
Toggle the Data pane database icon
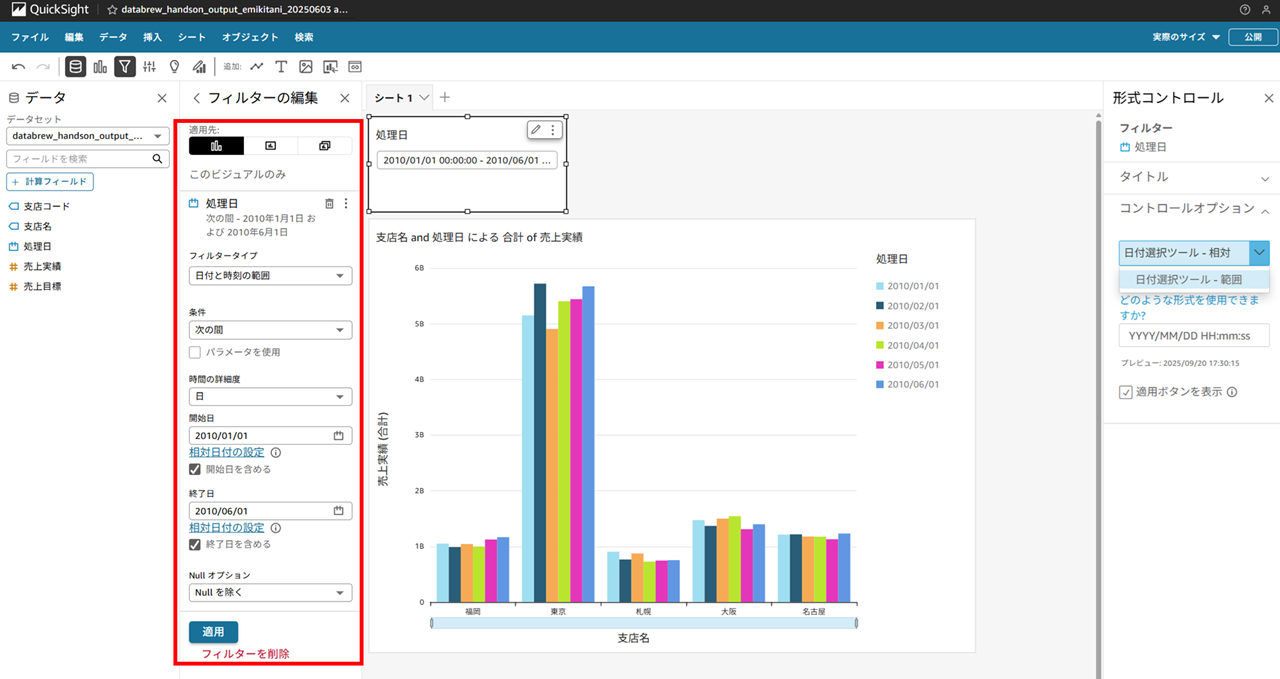point(75,67)
